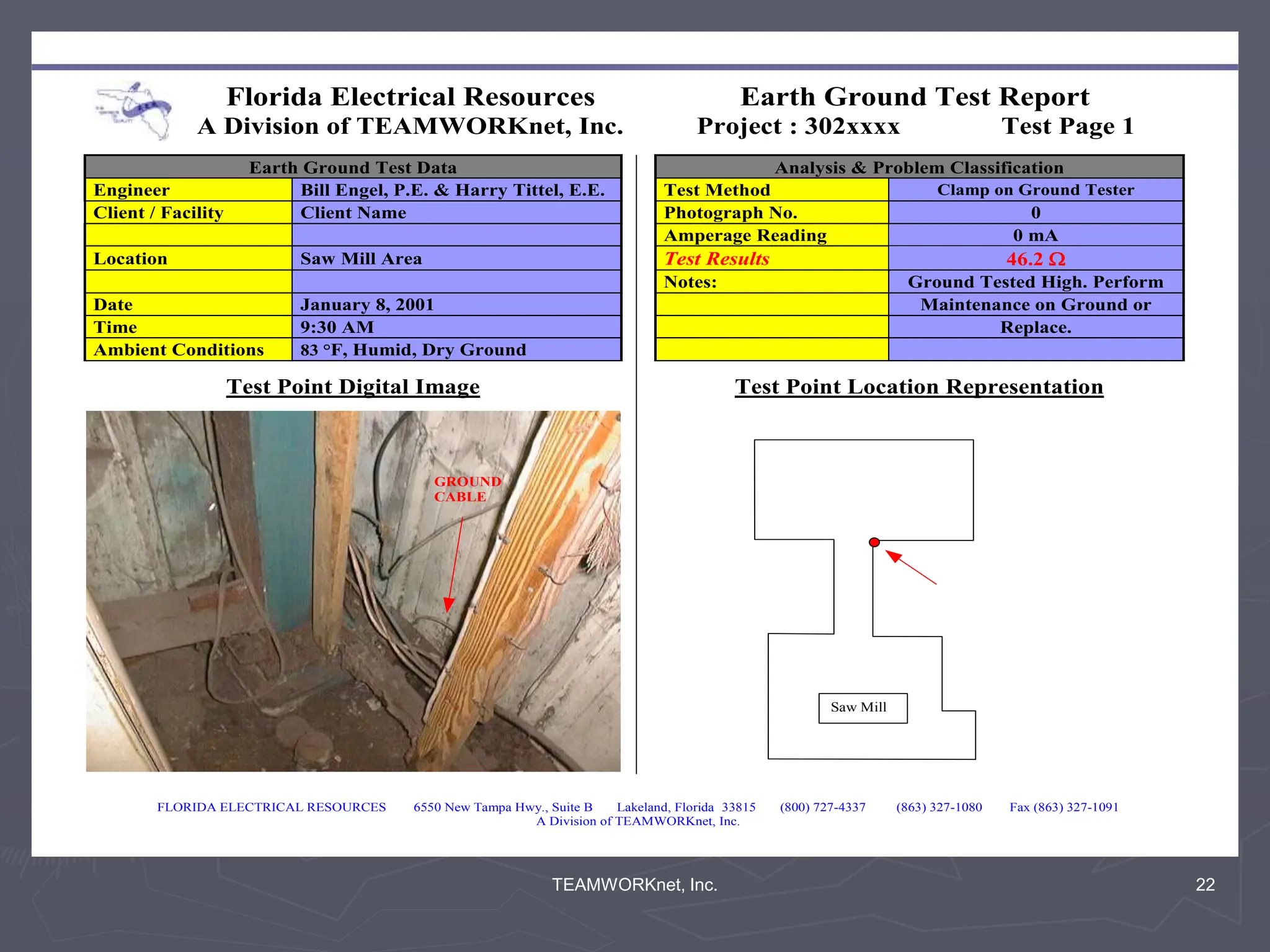Click the 'Florida Electrical Resources' title

411,97
